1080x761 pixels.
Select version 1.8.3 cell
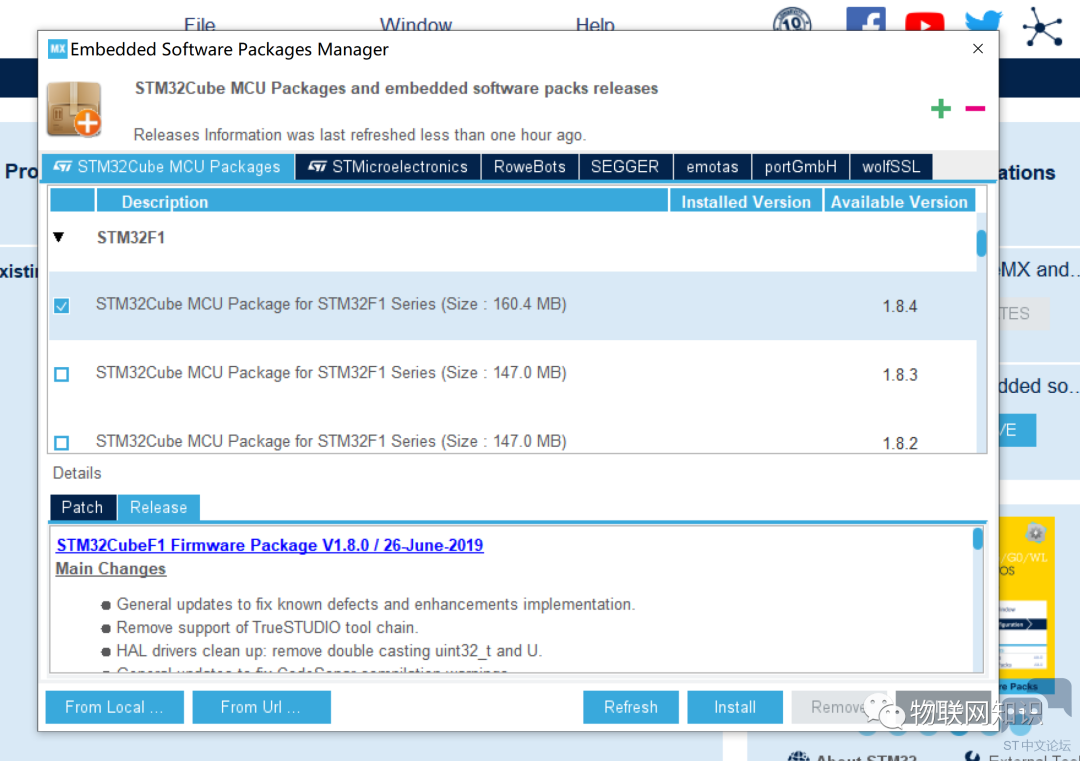[x=900, y=375]
